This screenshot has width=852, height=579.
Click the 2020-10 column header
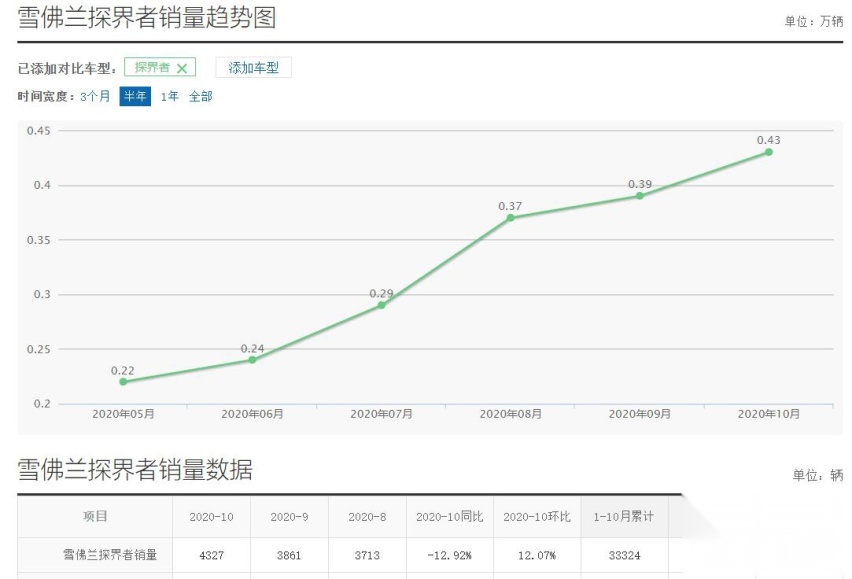[211, 517]
